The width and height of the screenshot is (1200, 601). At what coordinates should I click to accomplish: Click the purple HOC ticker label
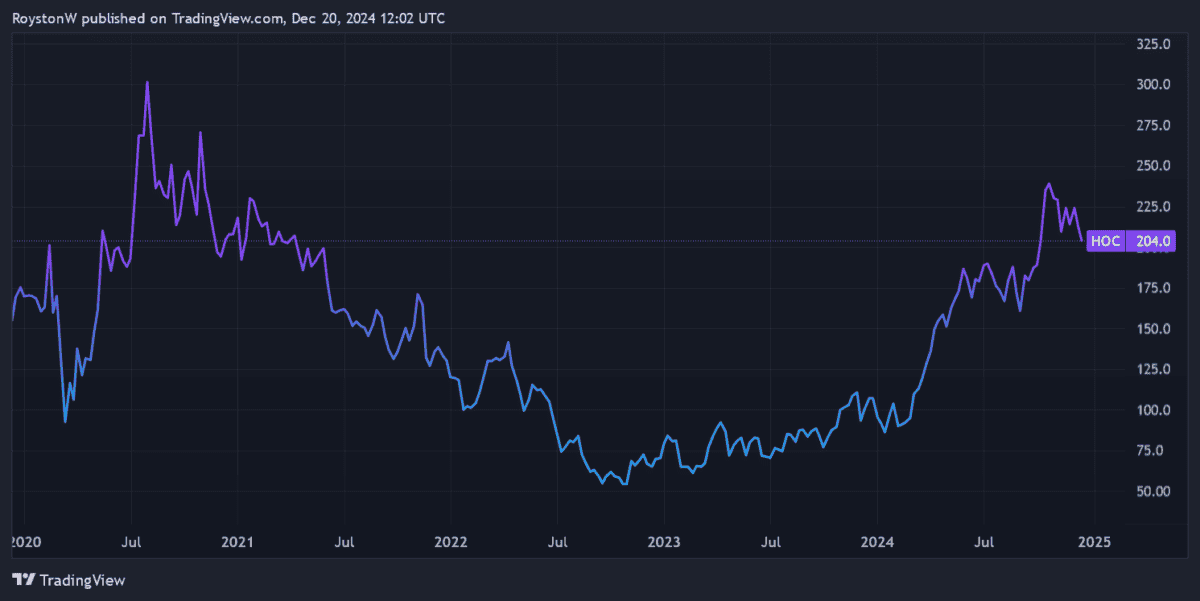point(1105,241)
